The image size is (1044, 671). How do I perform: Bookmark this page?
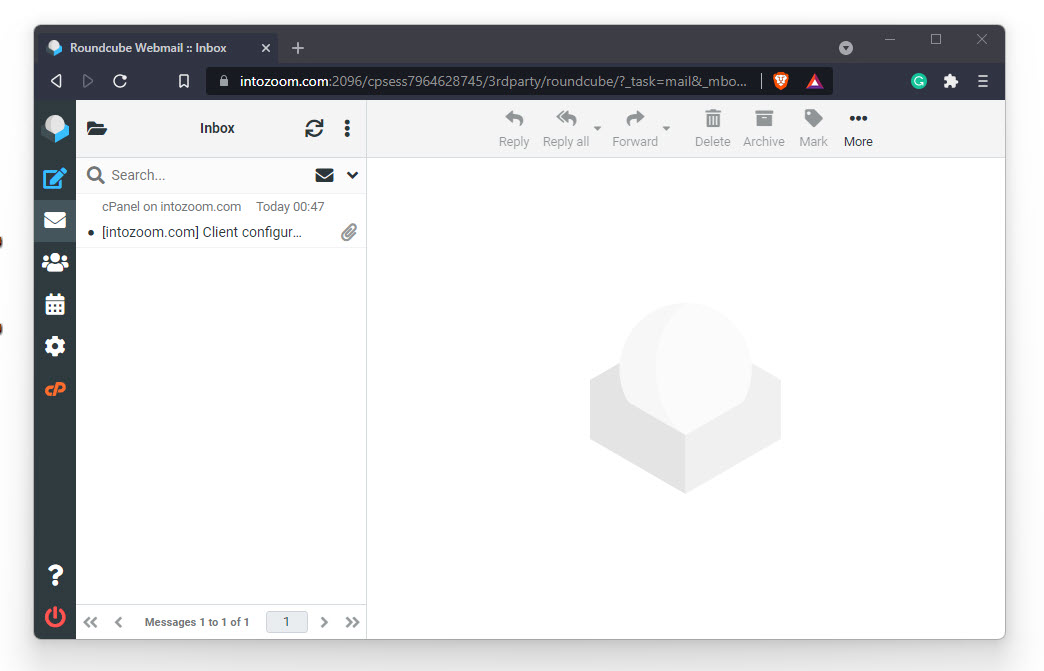(184, 81)
